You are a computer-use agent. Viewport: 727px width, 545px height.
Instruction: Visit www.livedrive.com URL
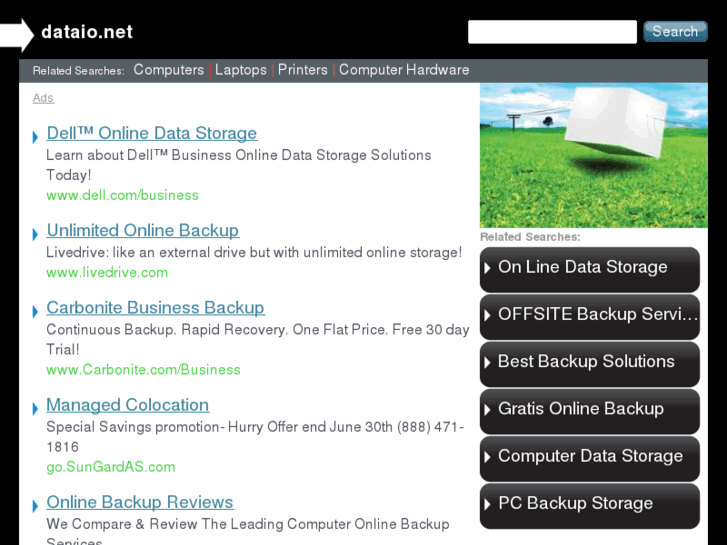click(x=107, y=273)
